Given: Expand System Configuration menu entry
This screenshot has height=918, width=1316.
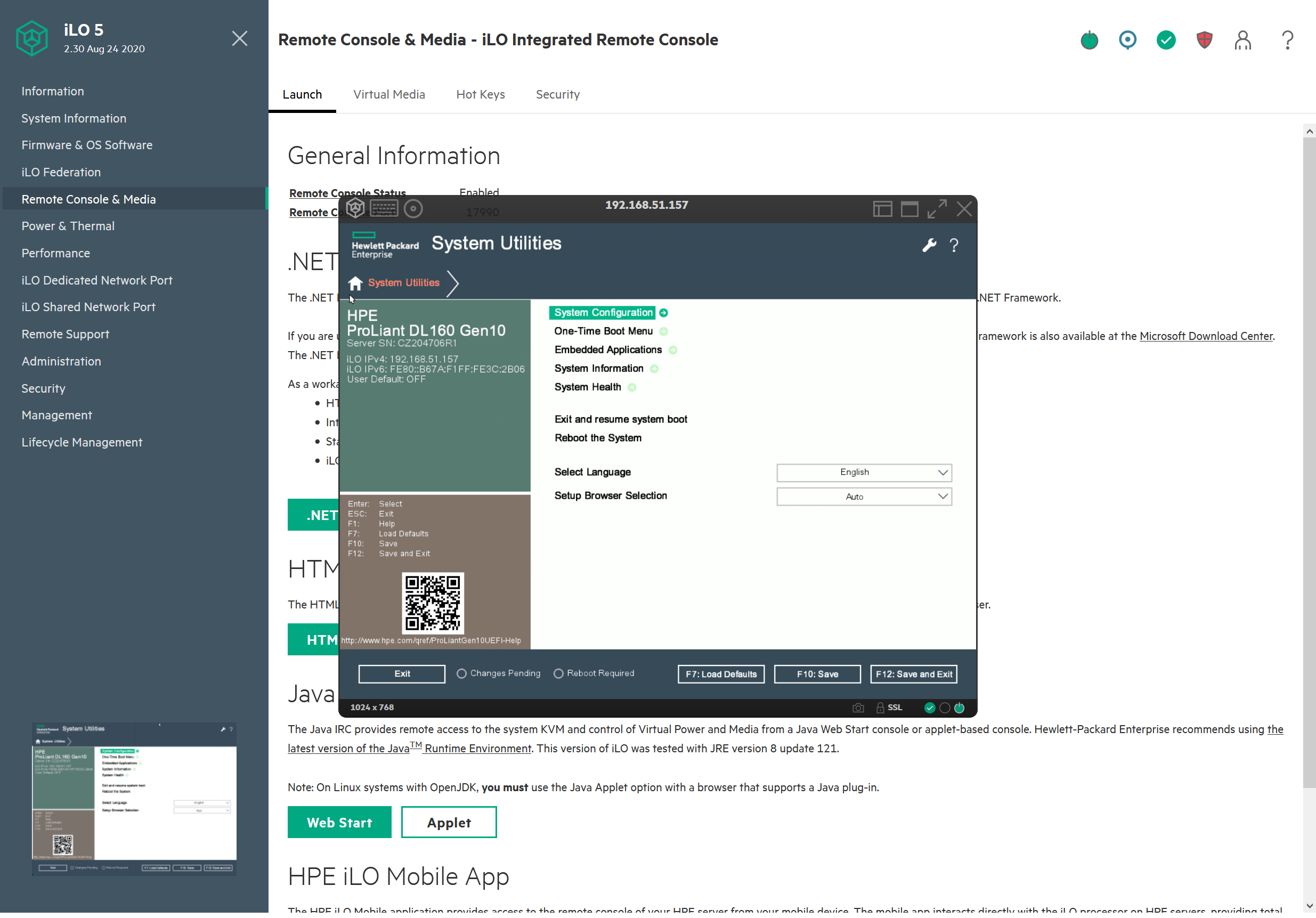Looking at the screenshot, I should [x=603, y=313].
